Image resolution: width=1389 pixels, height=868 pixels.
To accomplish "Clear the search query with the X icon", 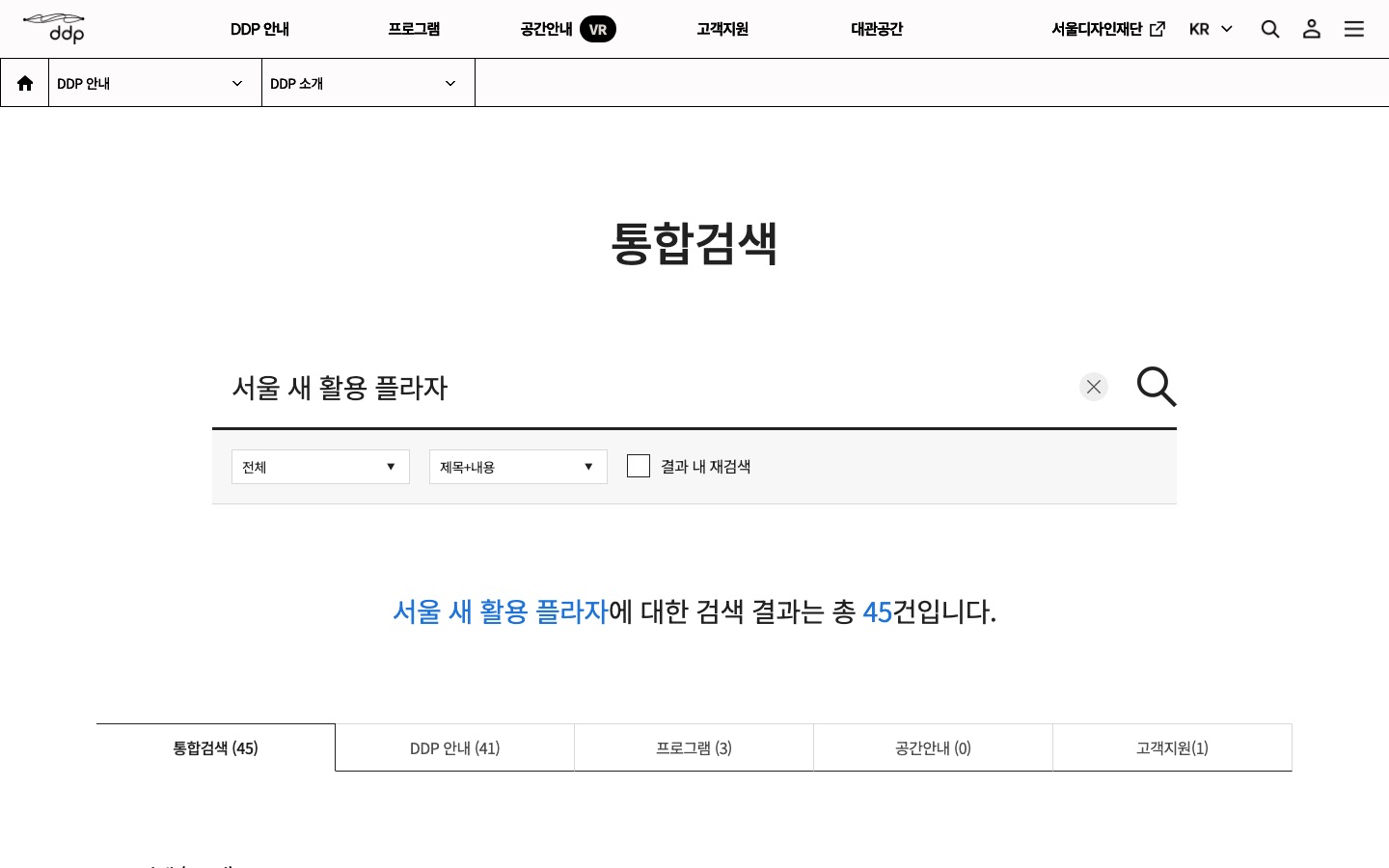I will click(1094, 387).
